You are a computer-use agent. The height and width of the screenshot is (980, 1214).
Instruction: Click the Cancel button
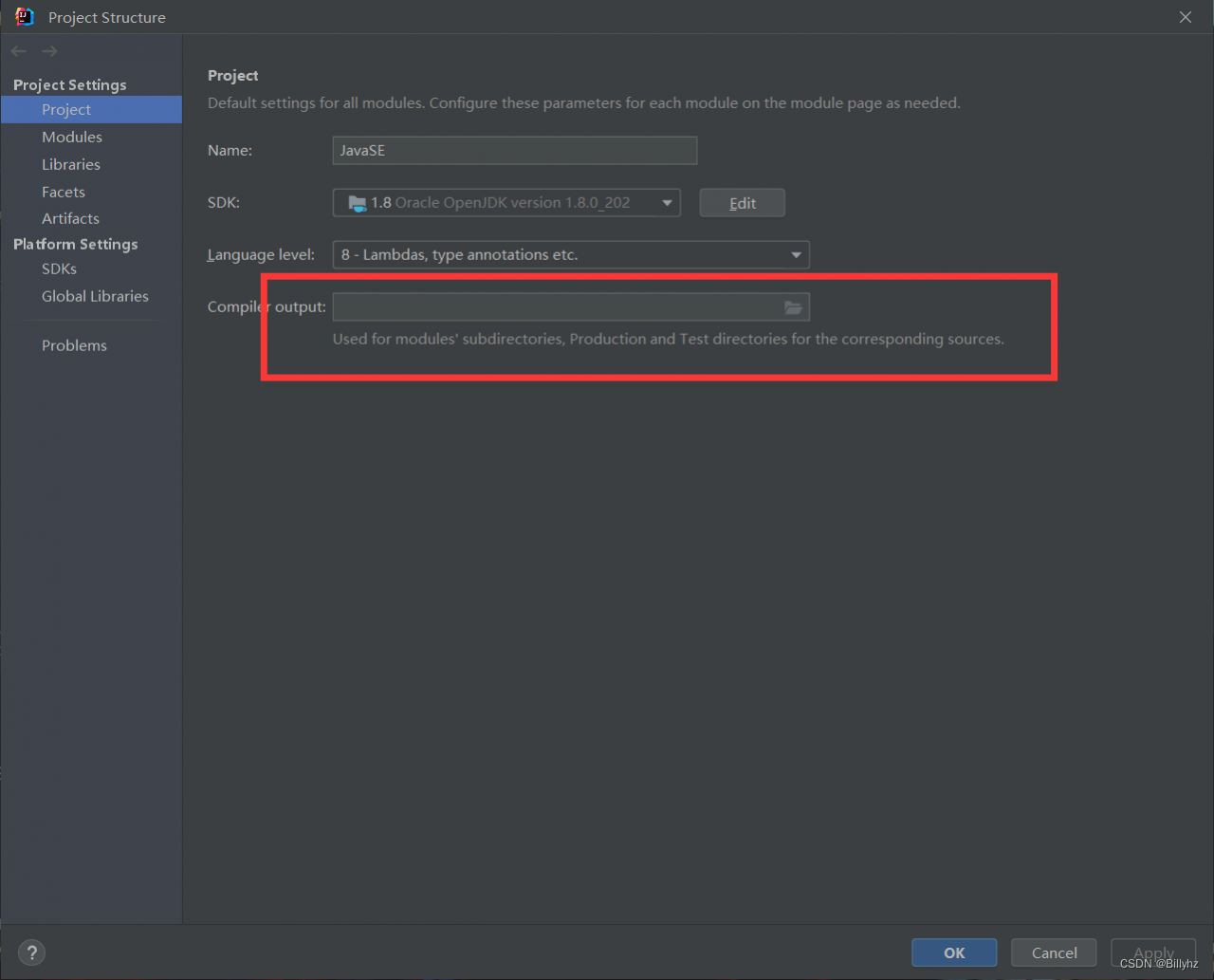(1054, 952)
